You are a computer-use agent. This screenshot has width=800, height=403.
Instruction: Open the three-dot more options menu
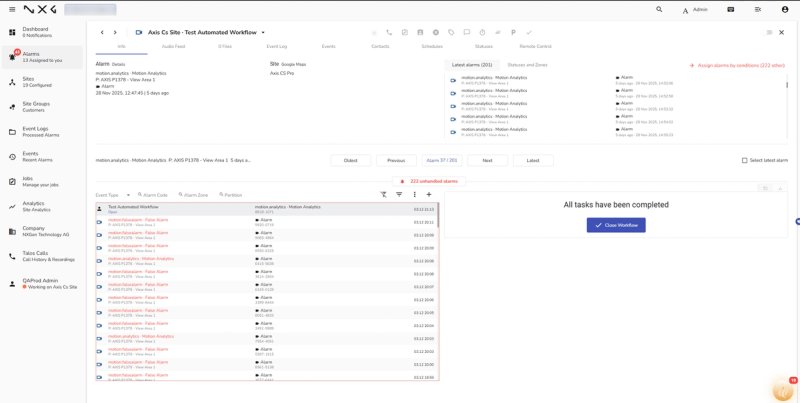pyautogui.click(x=414, y=194)
